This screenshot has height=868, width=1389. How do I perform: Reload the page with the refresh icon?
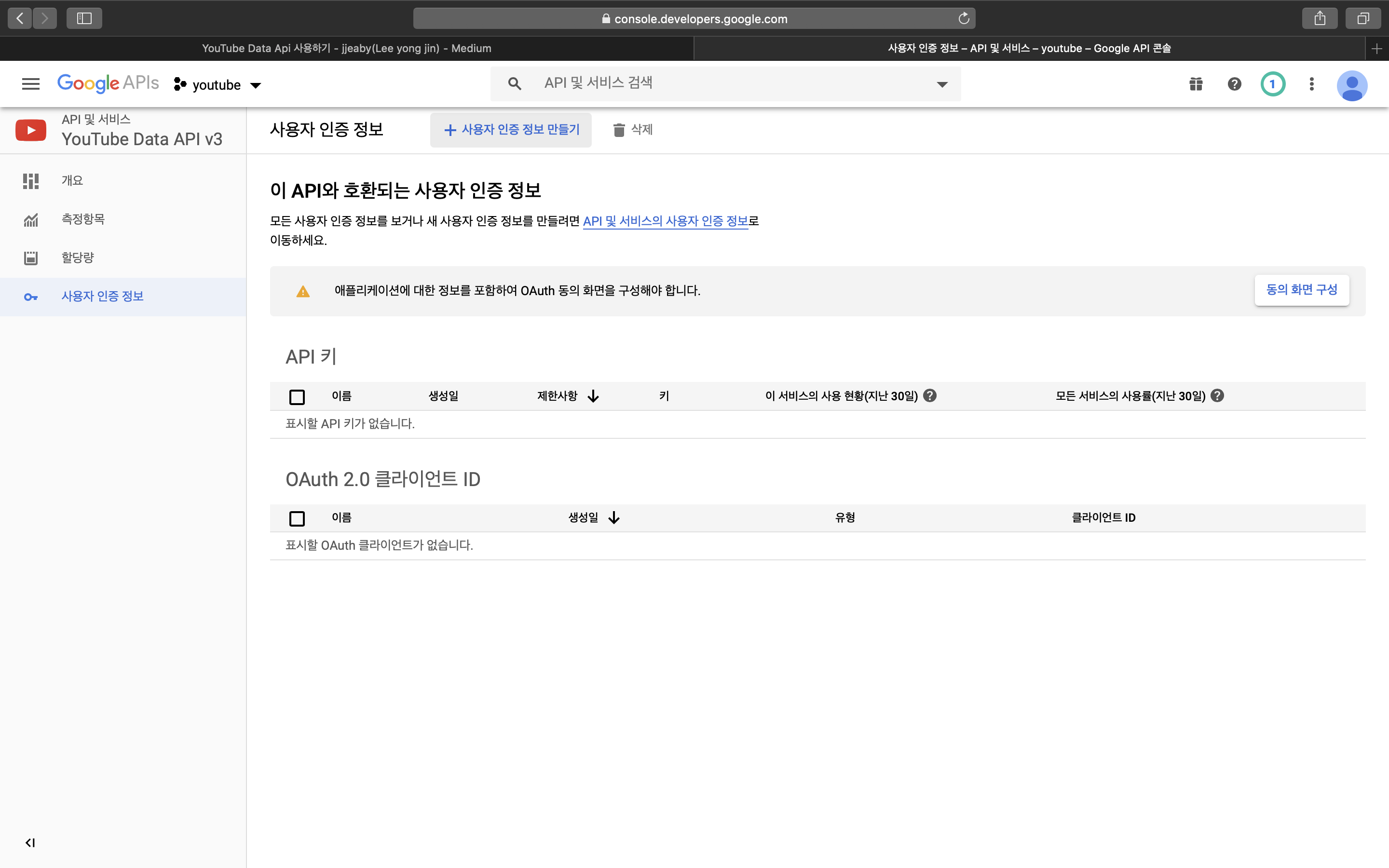(x=964, y=18)
